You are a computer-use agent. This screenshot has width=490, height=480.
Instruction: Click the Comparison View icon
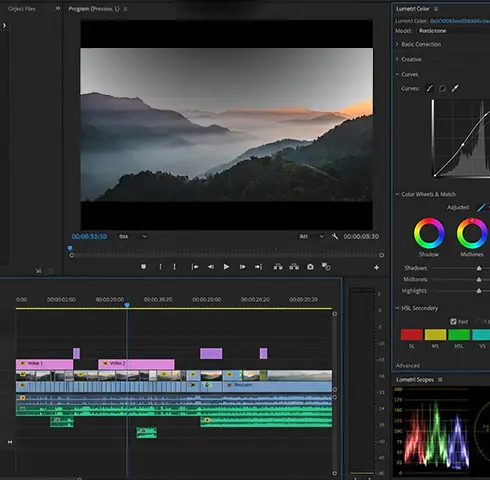click(x=326, y=267)
